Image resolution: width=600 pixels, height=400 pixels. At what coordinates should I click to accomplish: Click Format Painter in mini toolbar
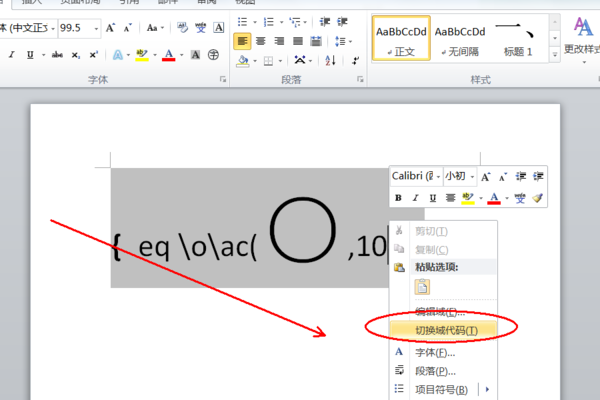(538, 198)
